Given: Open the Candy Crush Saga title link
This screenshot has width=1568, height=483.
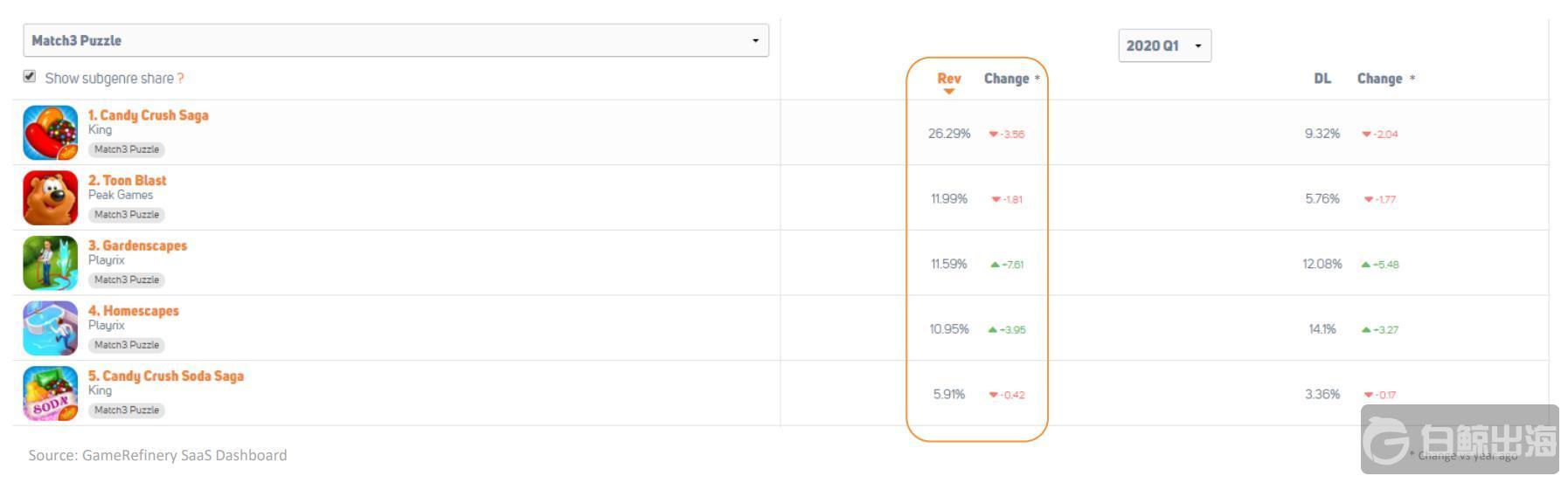Looking at the screenshot, I should 148,115.
